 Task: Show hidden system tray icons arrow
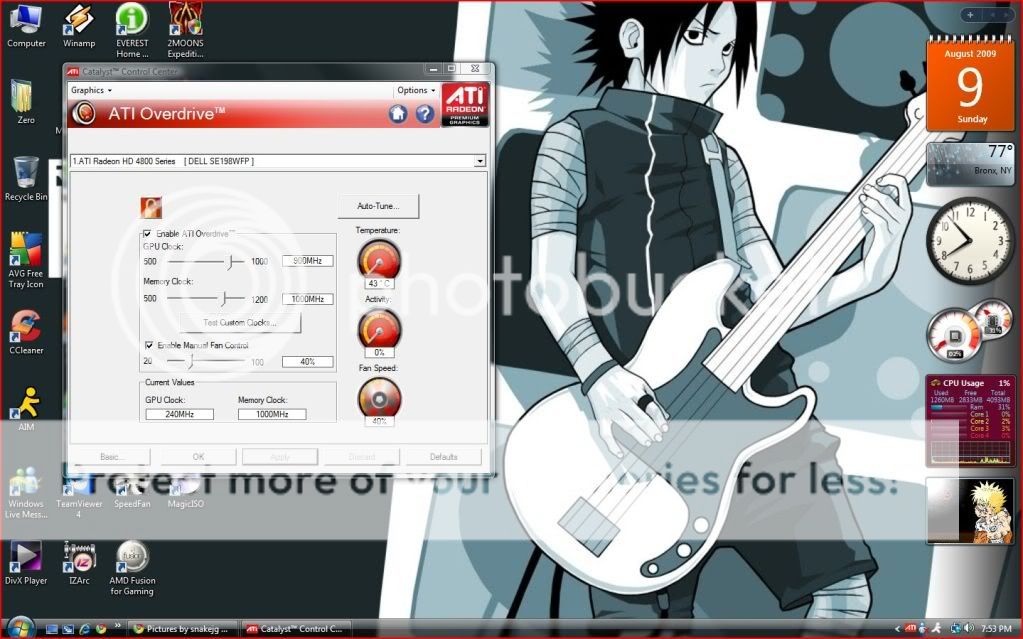point(897,629)
